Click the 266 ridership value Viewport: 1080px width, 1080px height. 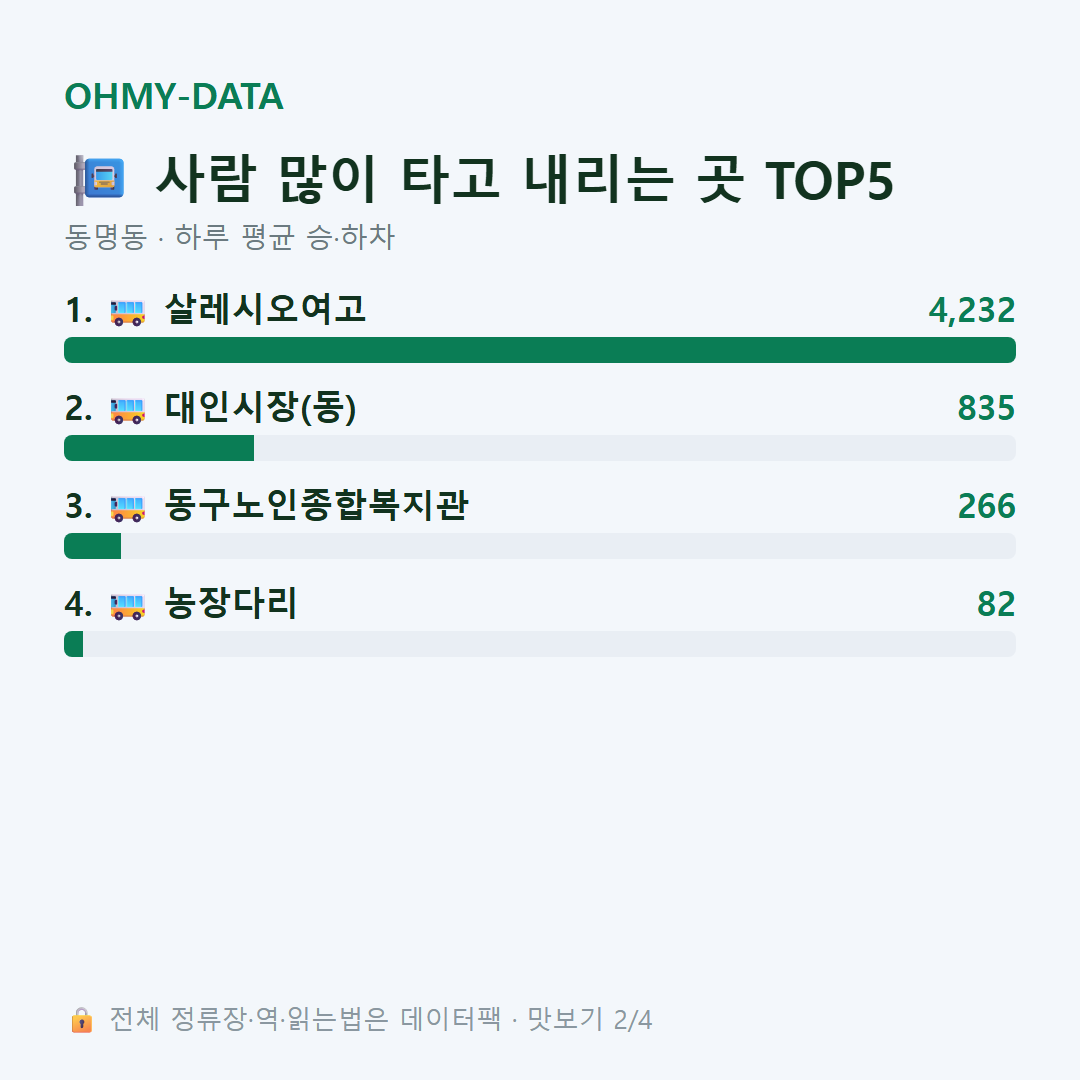[986, 506]
